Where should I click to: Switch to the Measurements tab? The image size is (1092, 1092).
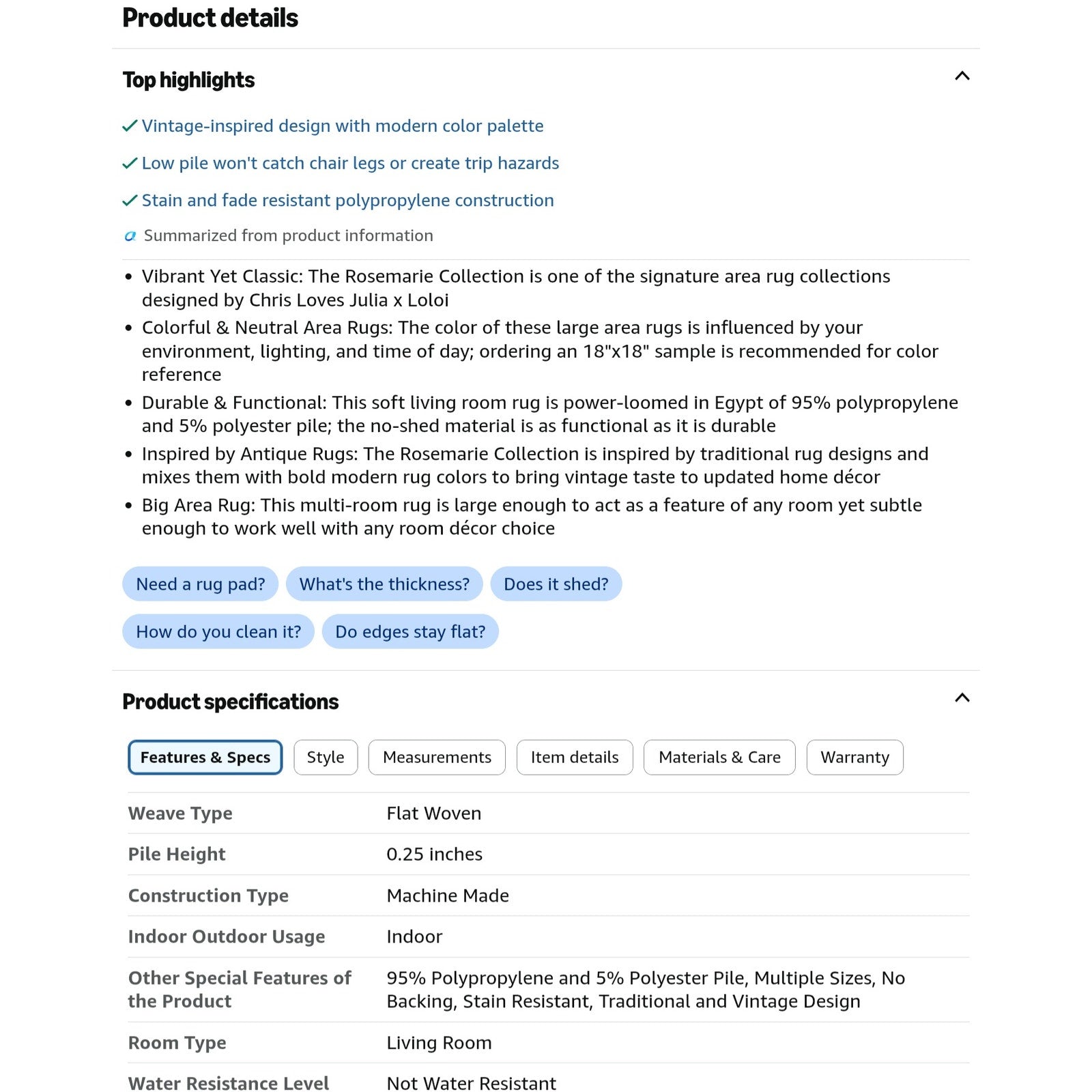pos(437,758)
